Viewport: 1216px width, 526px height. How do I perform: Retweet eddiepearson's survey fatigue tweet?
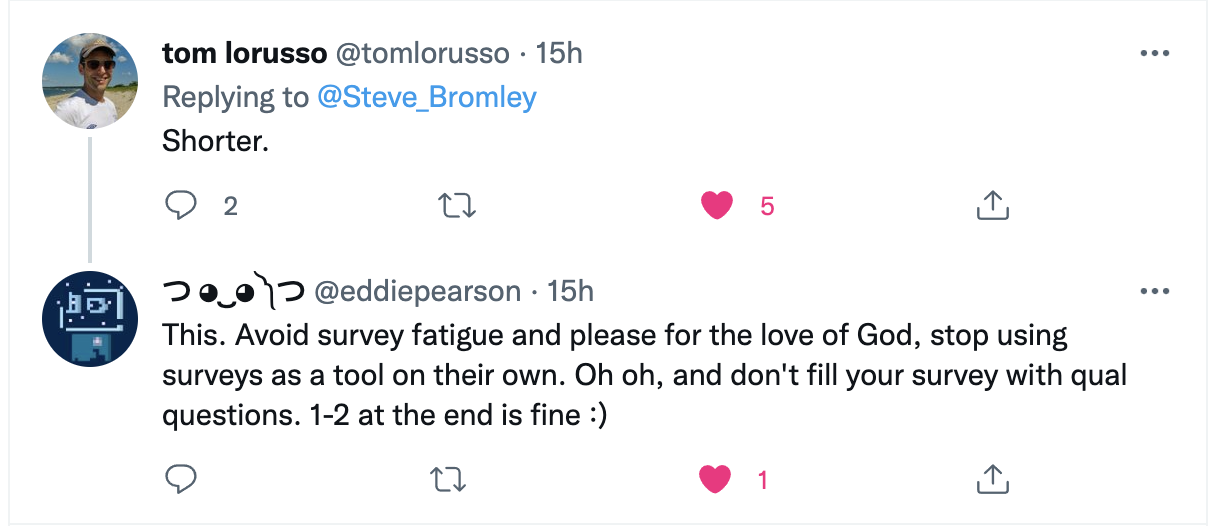point(457,480)
